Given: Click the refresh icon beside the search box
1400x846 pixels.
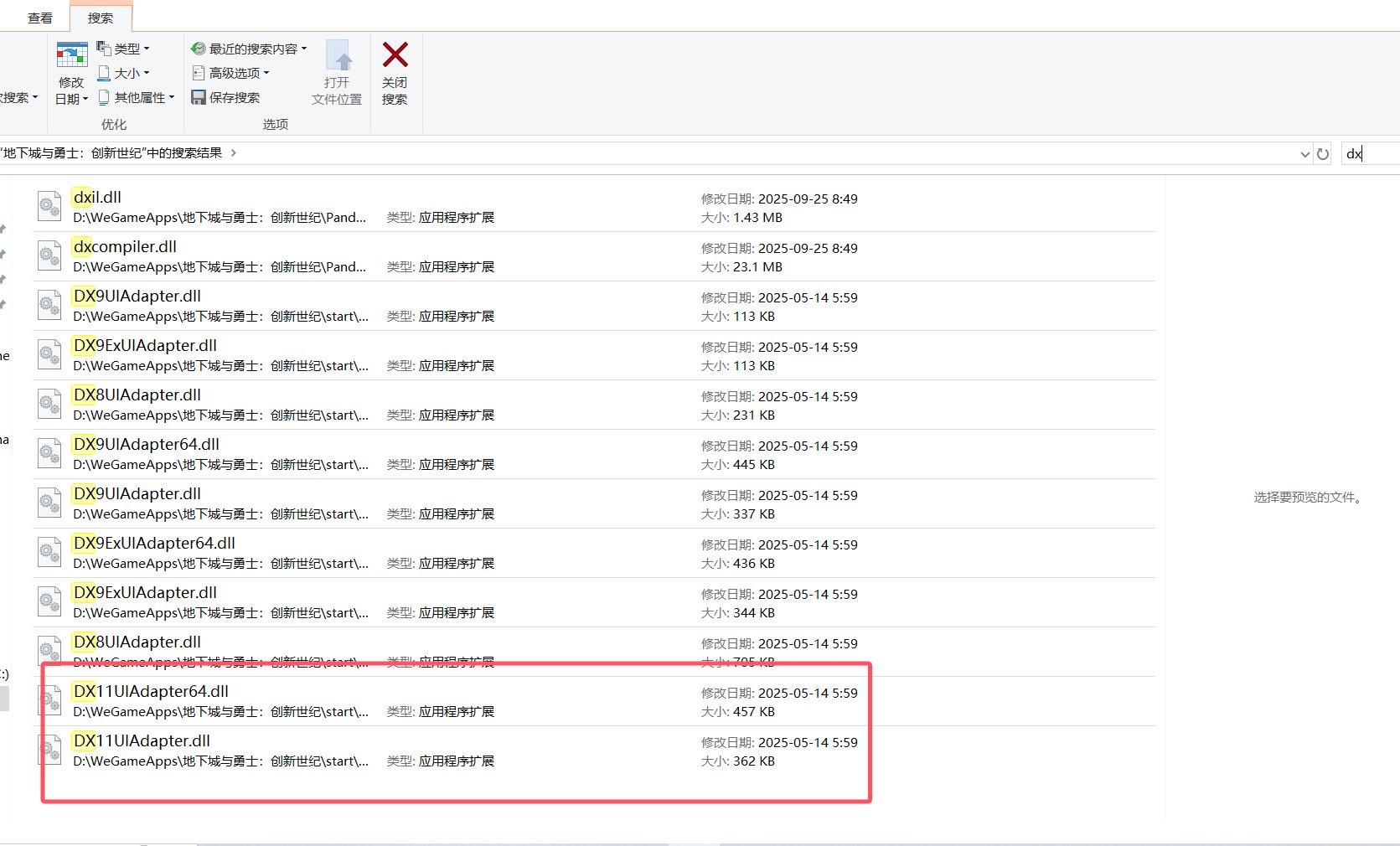Looking at the screenshot, I should coord(1322,153).
